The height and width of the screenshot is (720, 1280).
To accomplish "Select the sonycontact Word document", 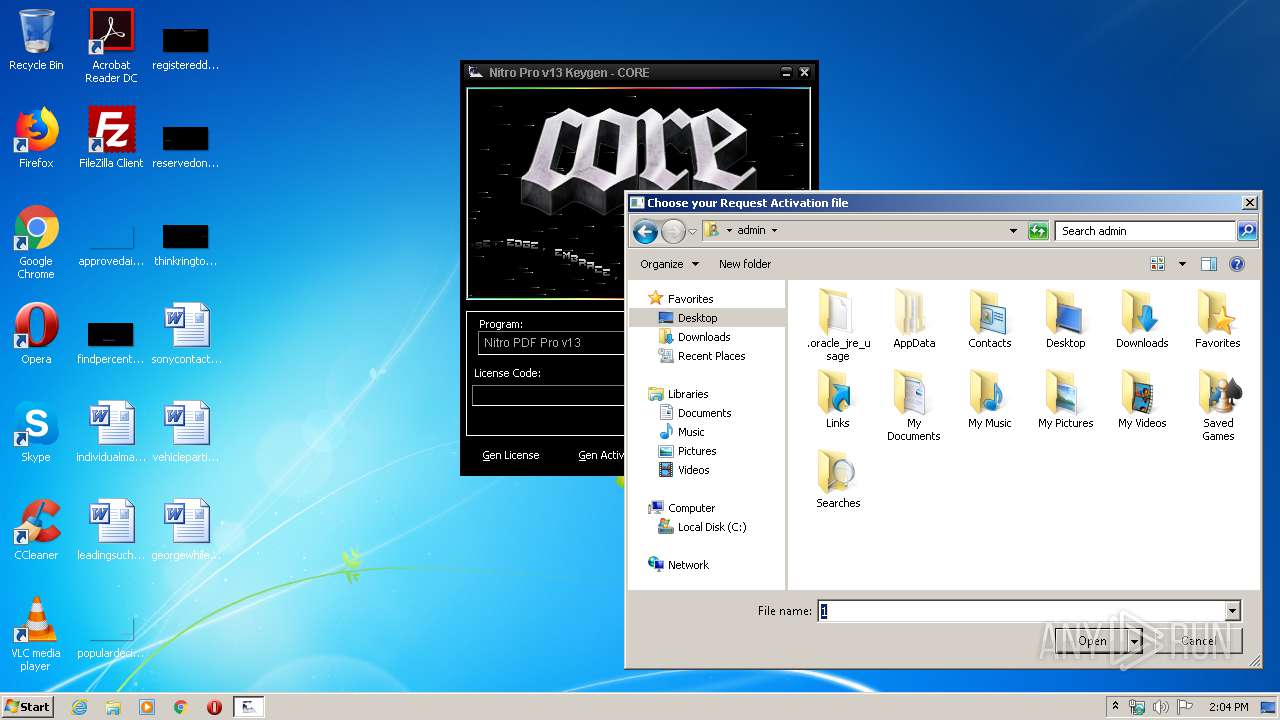I will click(x=187, y=334).
